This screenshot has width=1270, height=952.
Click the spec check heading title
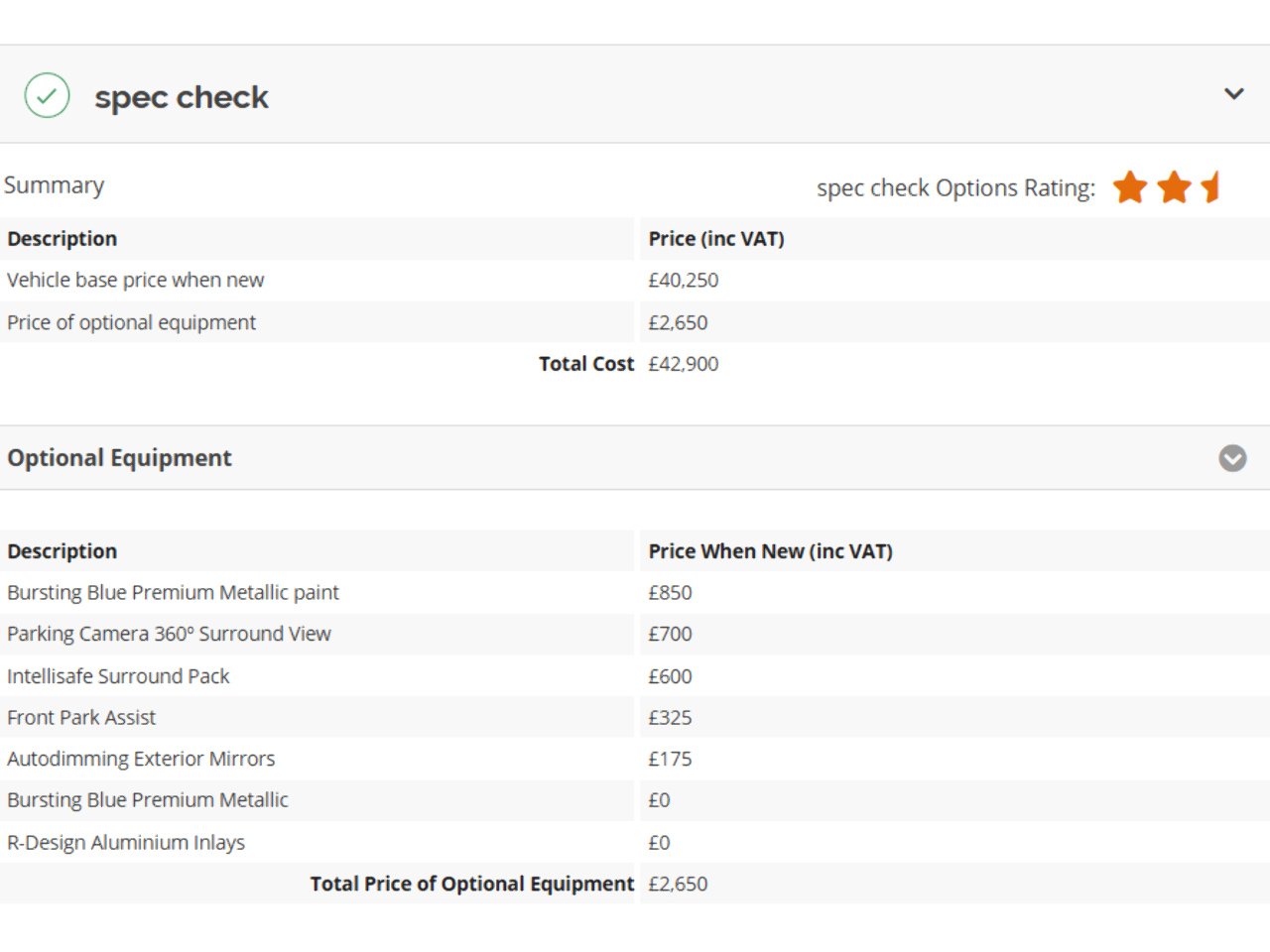[x=182, y=97]
